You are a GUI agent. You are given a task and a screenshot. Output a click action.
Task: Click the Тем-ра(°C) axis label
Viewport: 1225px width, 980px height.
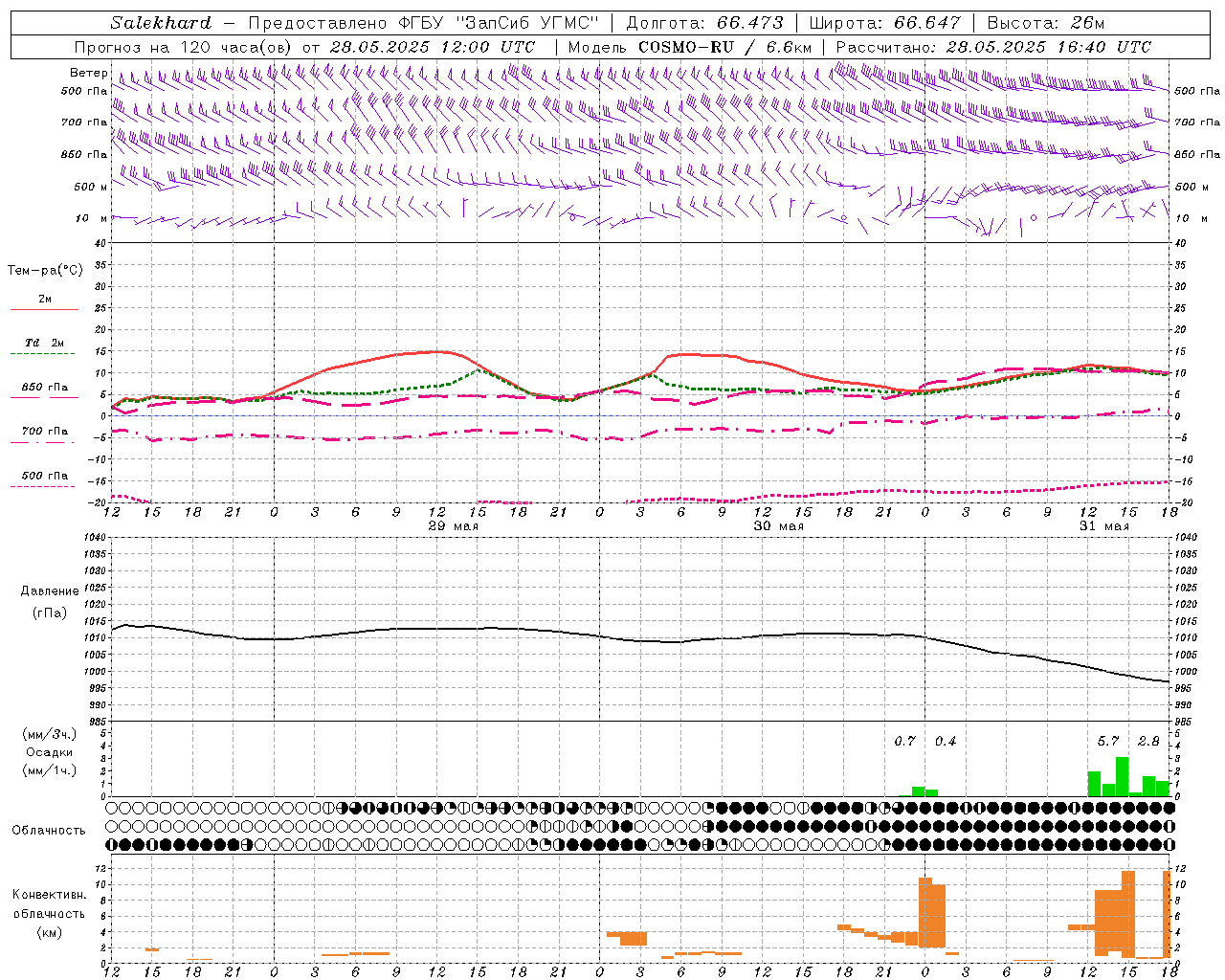point(45,271)
